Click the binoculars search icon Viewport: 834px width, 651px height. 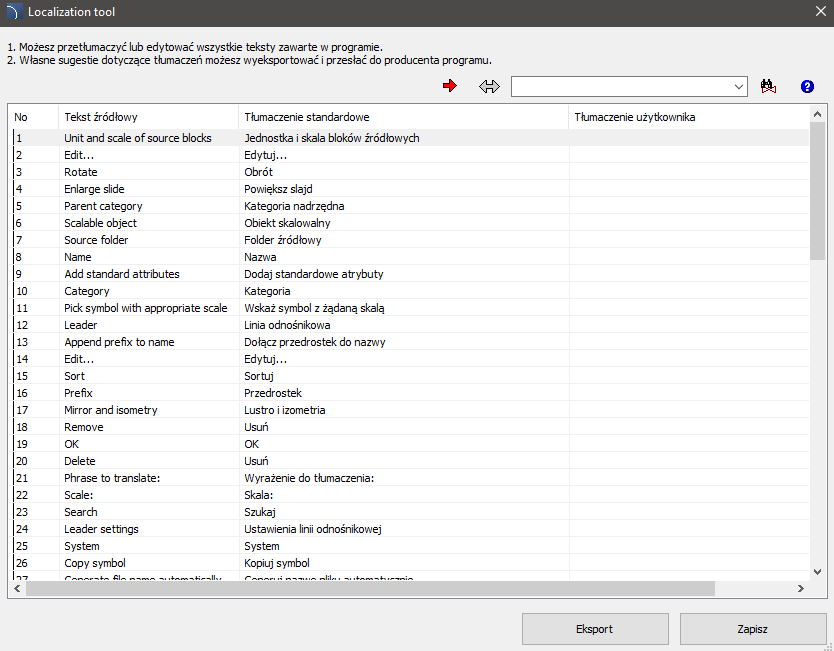(768, 87)
